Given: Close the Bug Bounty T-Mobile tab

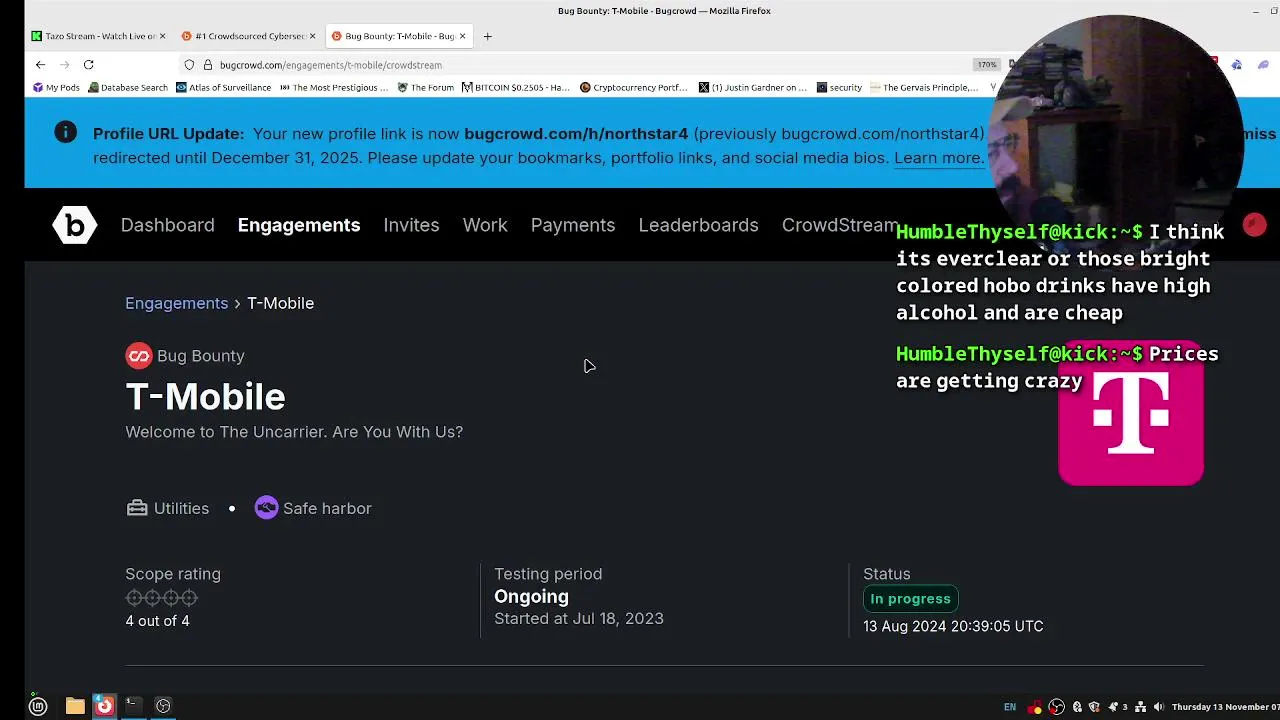Looking at the screenshot, I should pos(462,36).
